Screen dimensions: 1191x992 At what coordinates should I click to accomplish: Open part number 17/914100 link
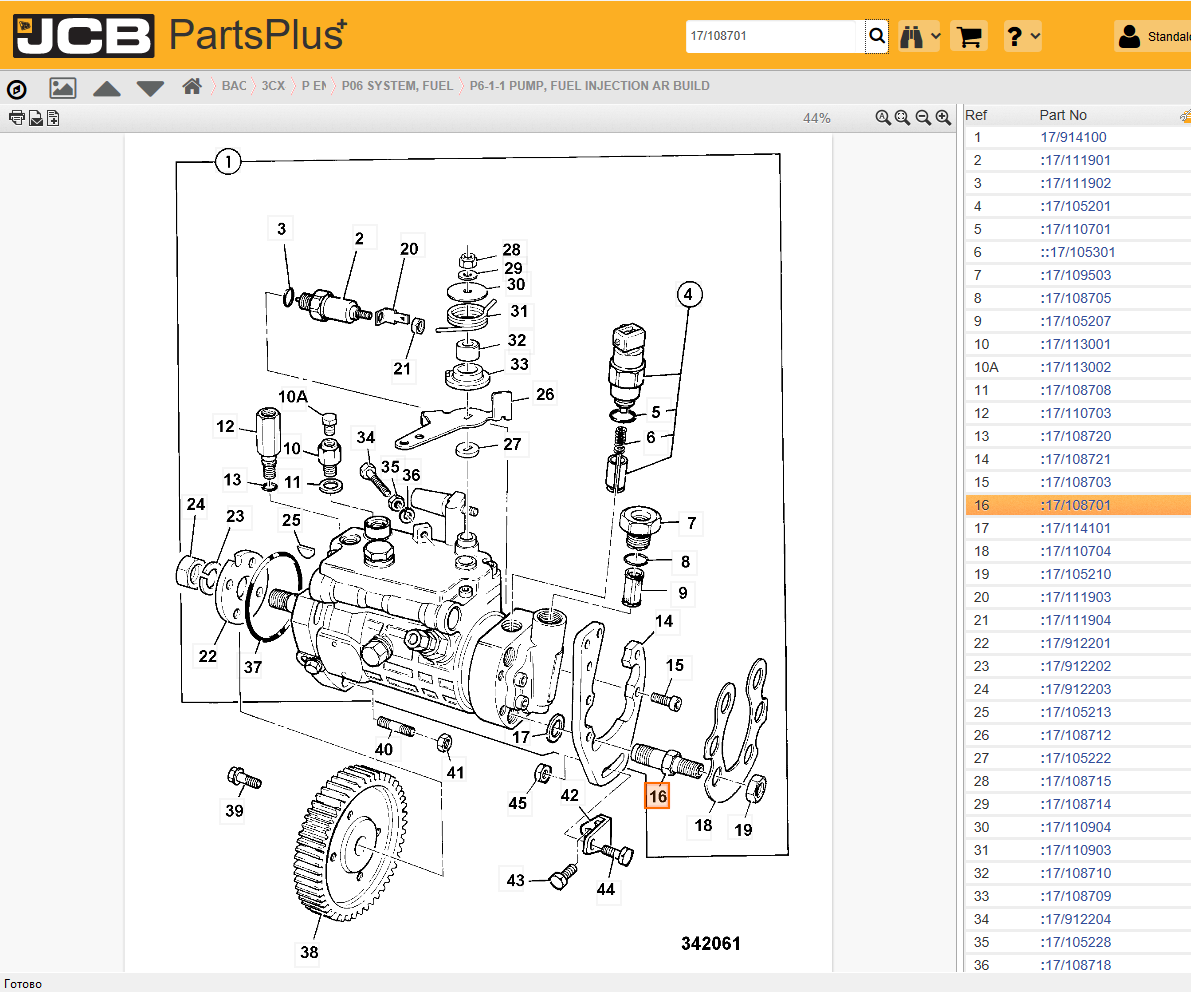tap(1073, 138)
